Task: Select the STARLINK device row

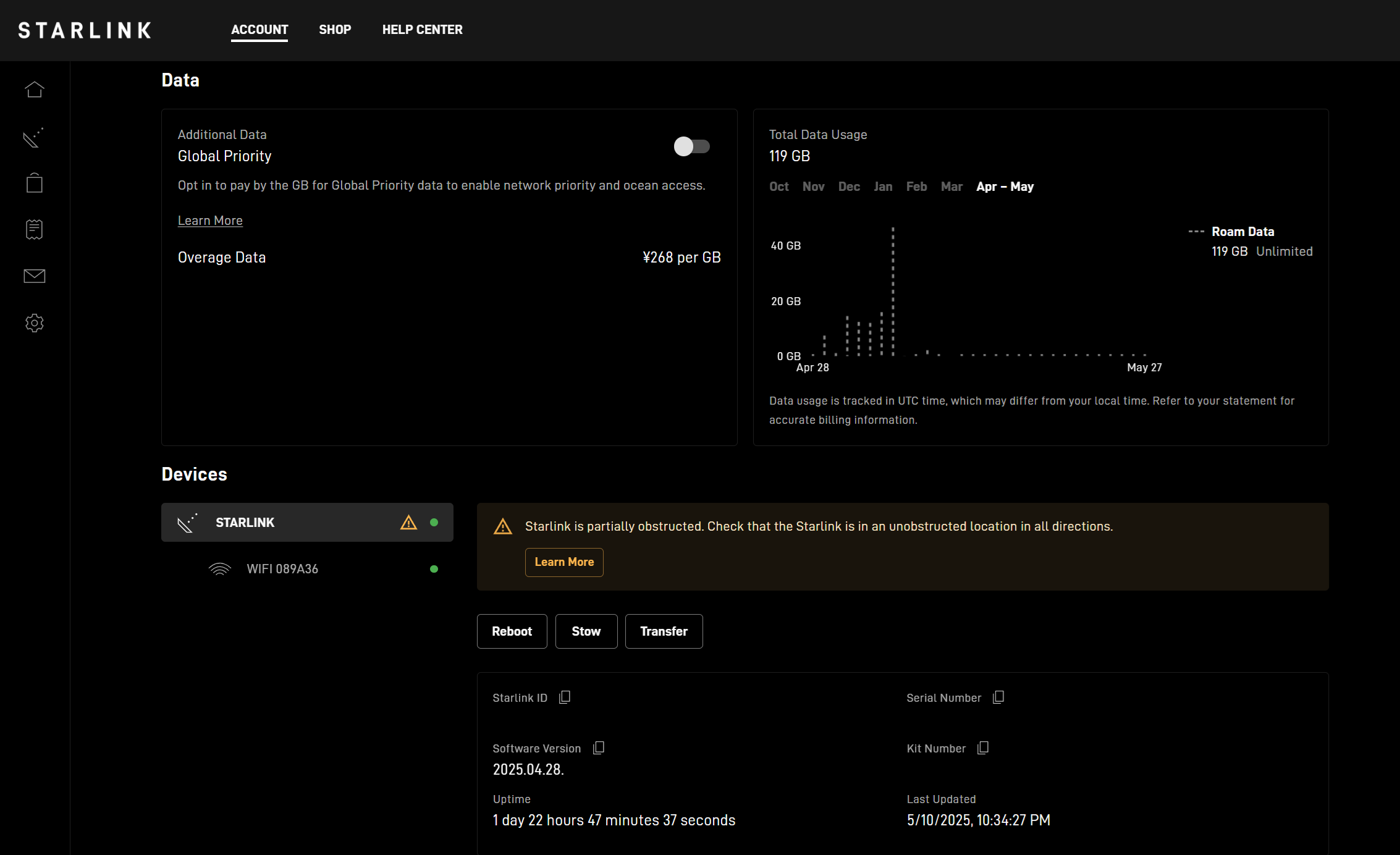Action: tap(307, 523)
